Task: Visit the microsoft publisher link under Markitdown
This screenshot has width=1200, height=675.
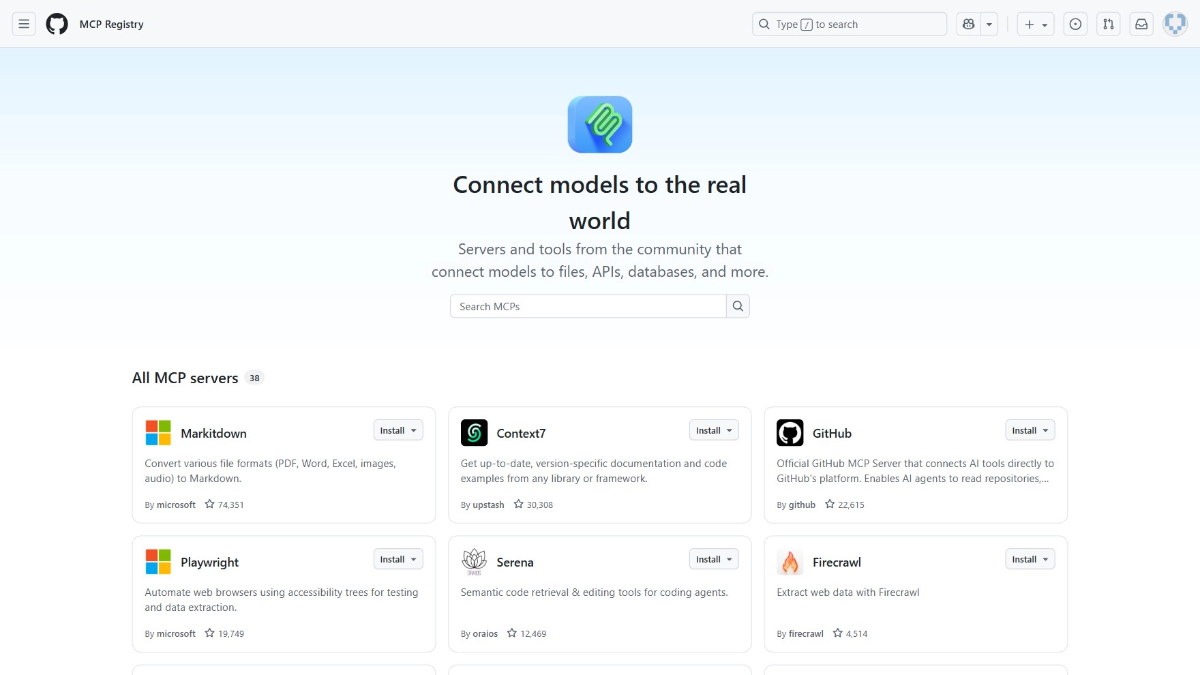Action: point(177,505)
